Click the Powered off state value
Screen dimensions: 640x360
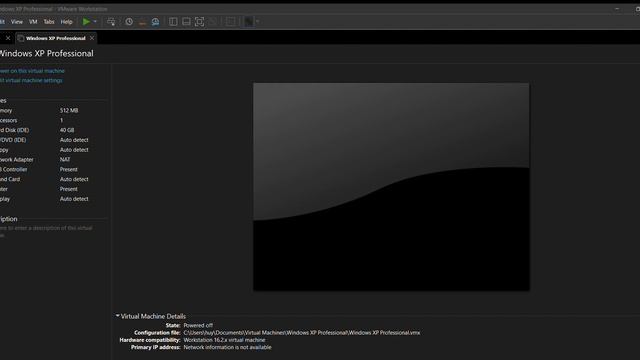(x=198, y=325)
